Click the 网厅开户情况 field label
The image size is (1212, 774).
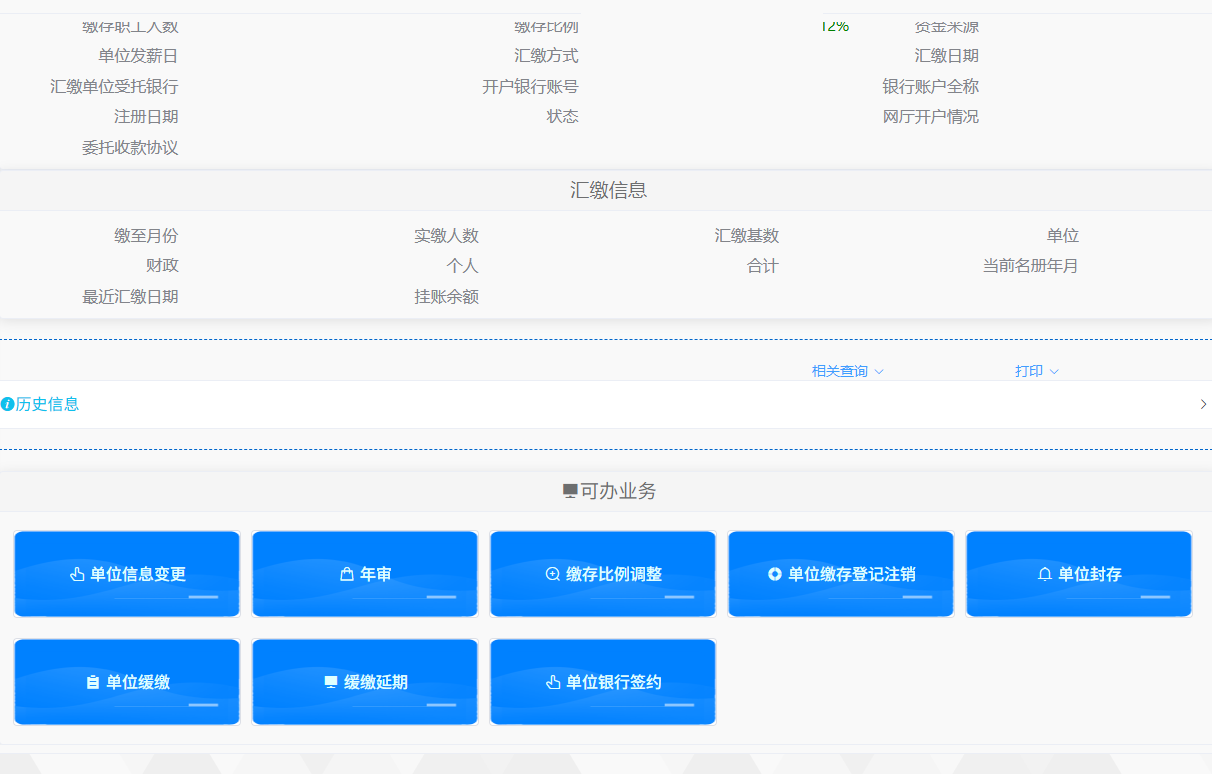(x=930, y=117)
